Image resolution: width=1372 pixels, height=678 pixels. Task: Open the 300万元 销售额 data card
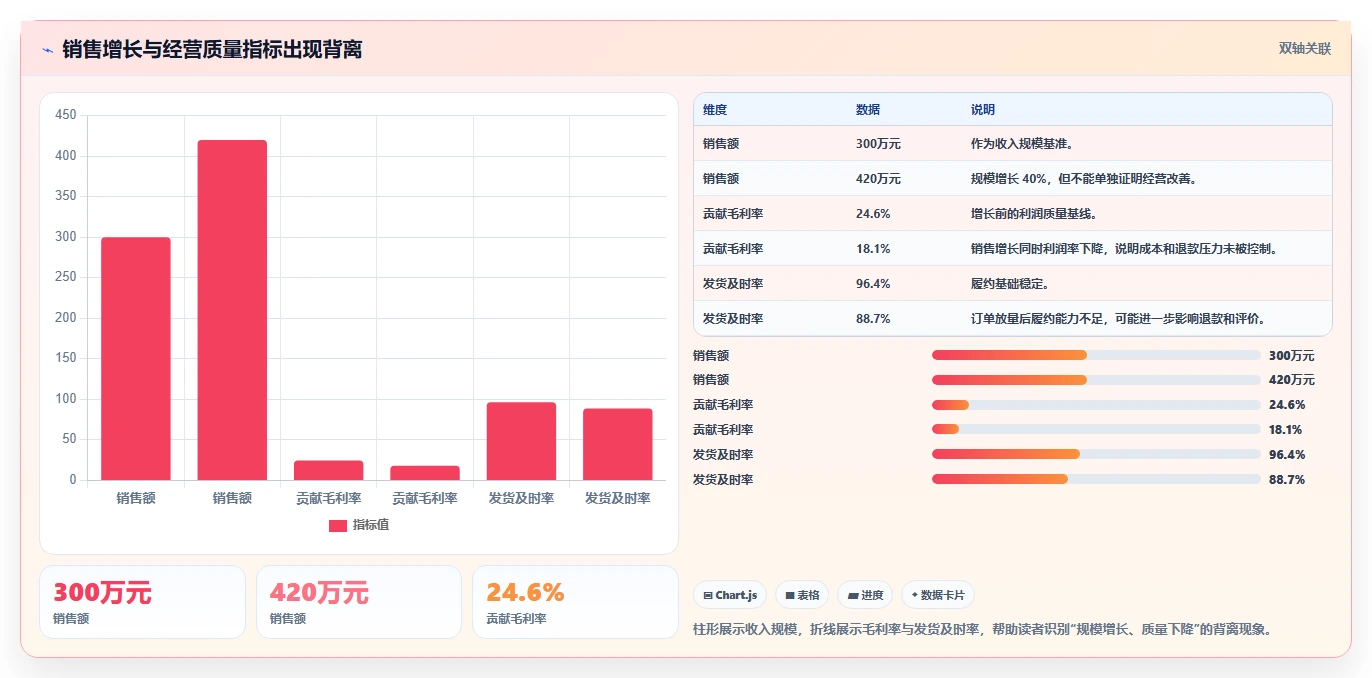(x=142, y=602)
